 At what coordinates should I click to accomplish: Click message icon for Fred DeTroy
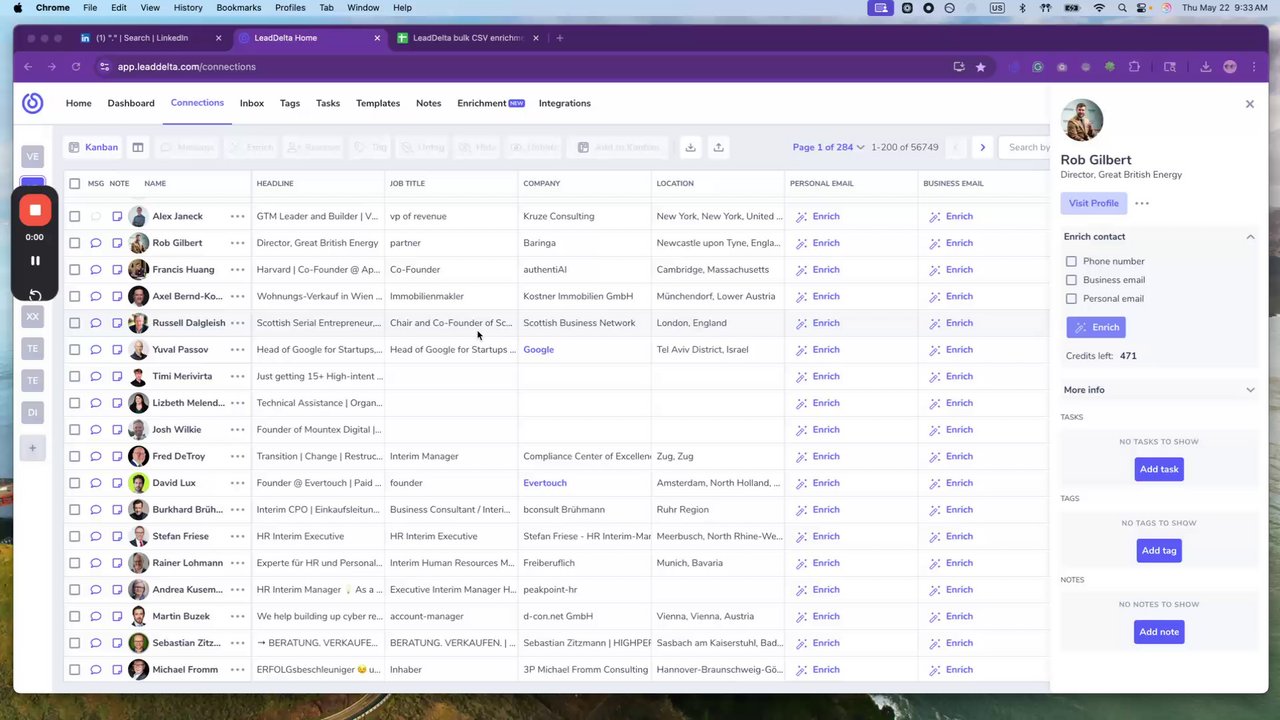click(x=96, y=456)
